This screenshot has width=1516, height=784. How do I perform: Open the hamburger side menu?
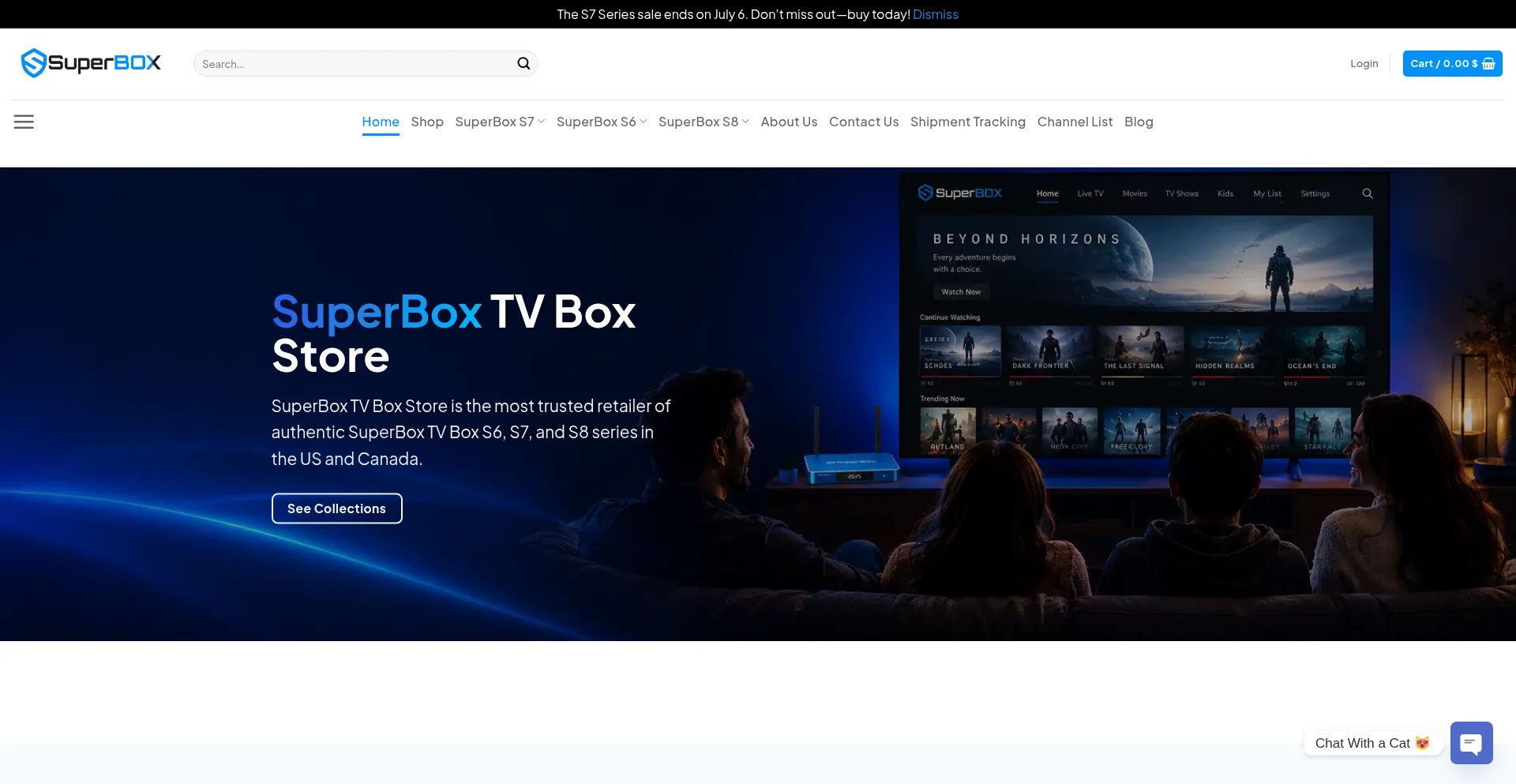(24, 122)
